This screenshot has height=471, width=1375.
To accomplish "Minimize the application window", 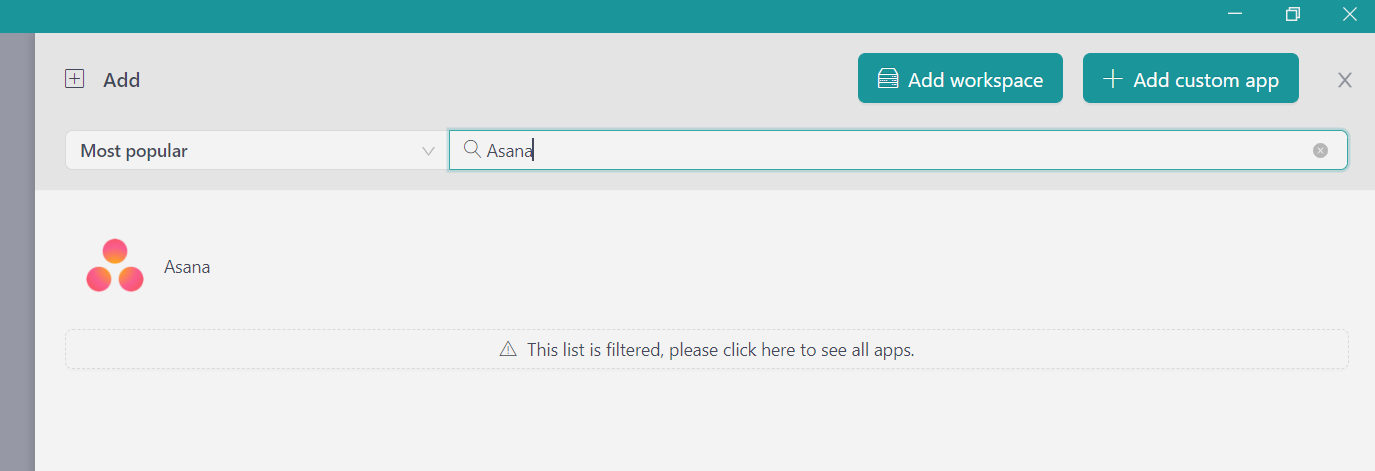I will [x=1235, y=14].
